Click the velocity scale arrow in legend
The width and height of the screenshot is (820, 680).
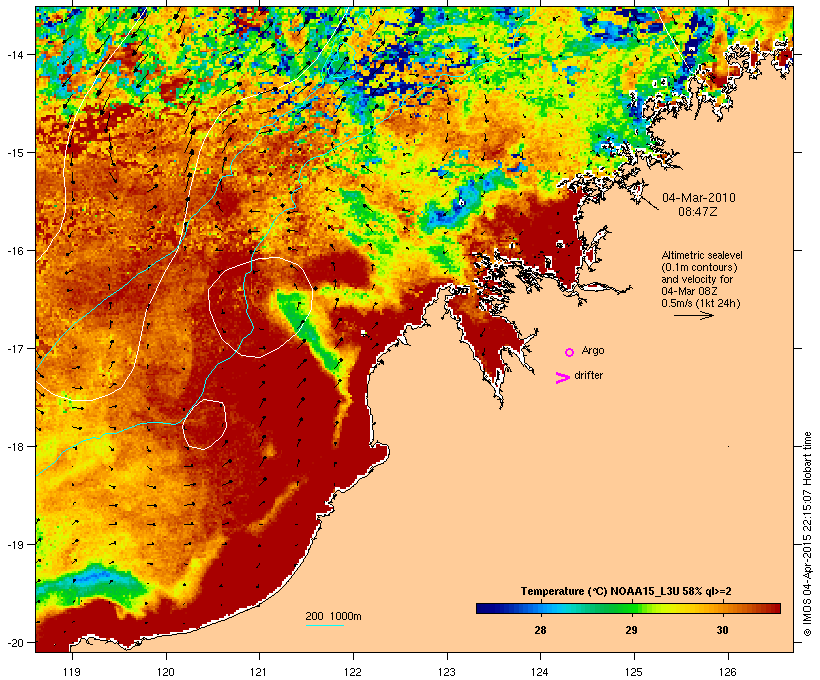[693, 315]
